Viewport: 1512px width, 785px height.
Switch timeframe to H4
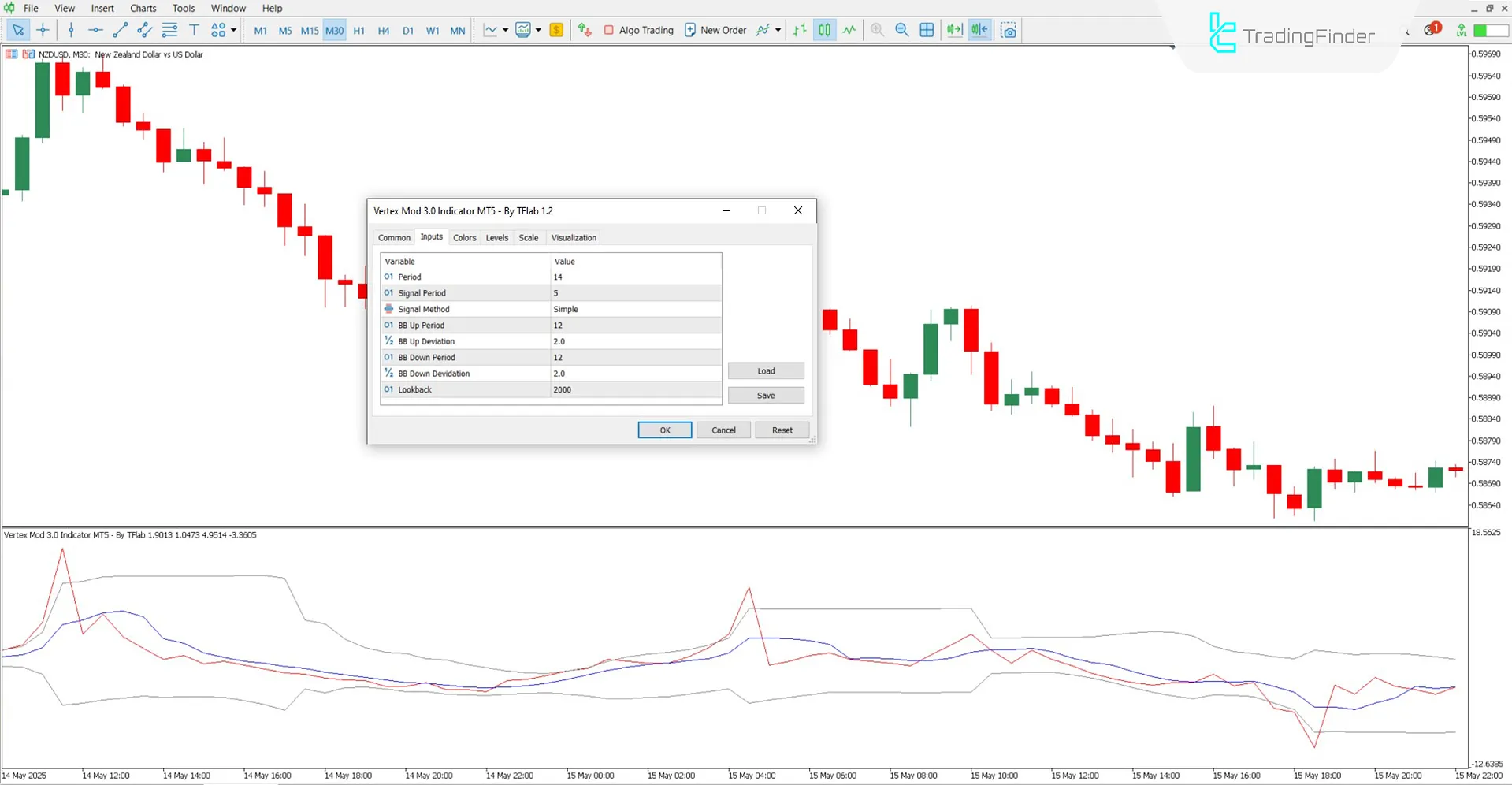[384, 30]
